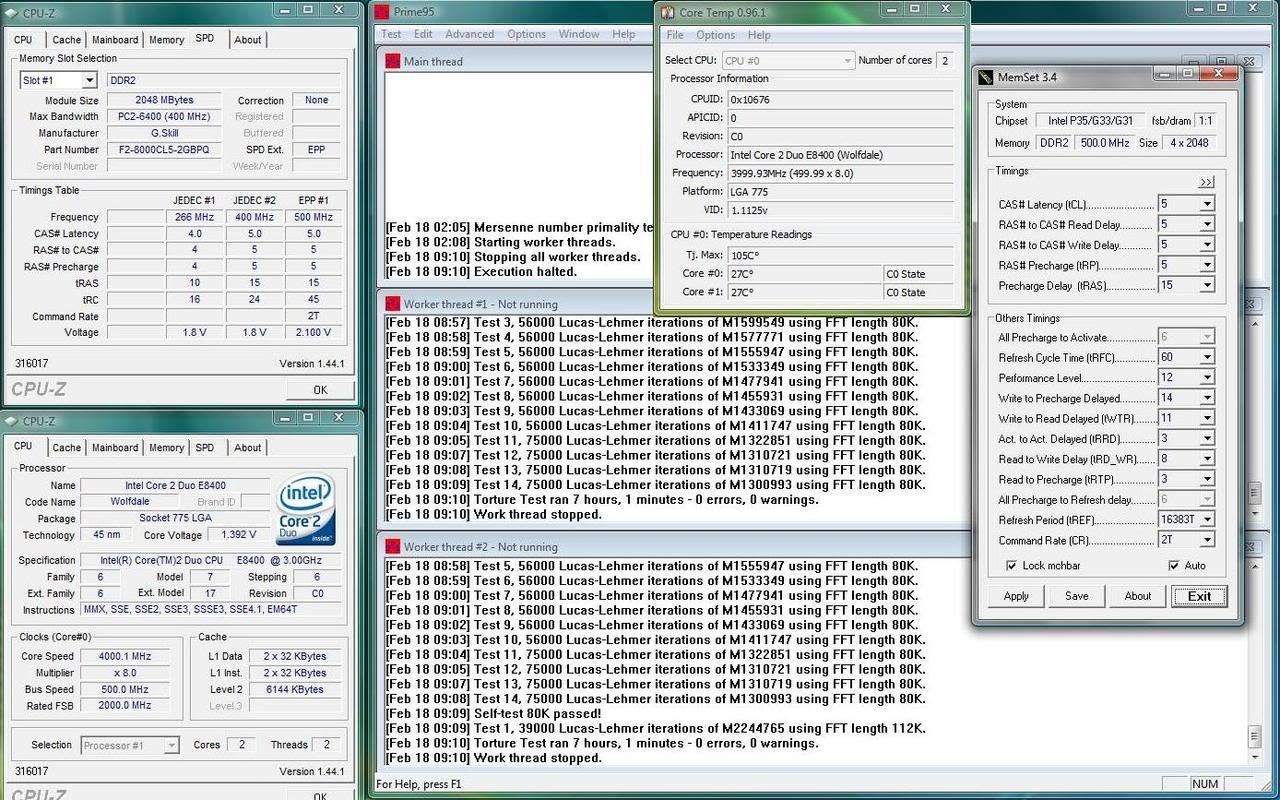Switch to Cache tab in the CPU-Z Processor window

click(67, 448)
